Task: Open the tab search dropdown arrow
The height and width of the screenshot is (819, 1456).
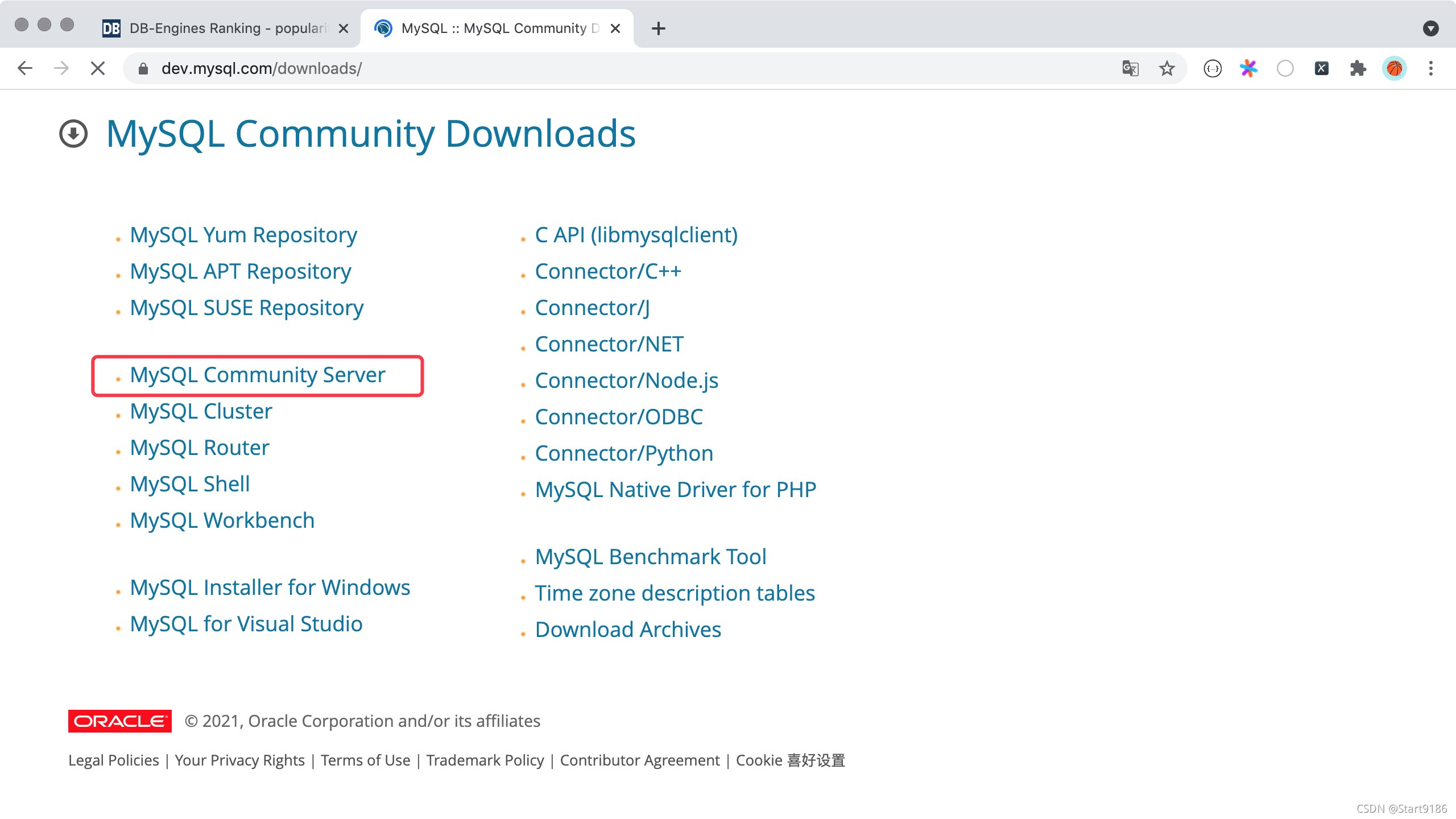Action: (1430, 28)
